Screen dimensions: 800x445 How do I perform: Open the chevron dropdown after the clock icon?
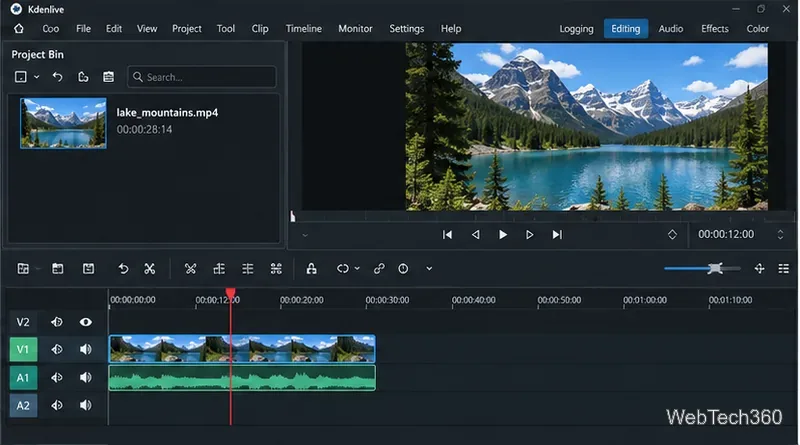point(429,269)
